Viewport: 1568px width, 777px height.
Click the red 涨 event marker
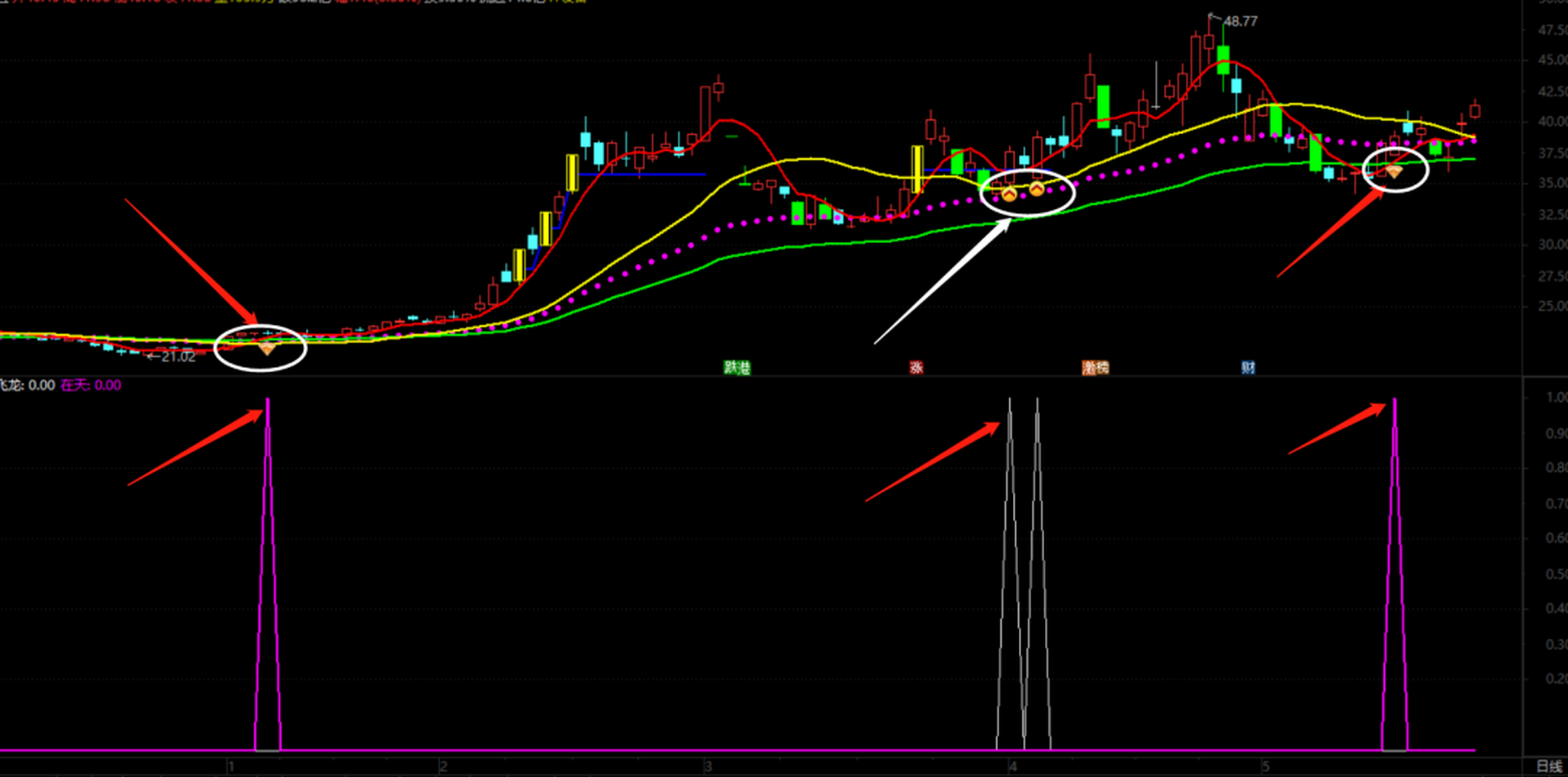click(x=916, y=367)
